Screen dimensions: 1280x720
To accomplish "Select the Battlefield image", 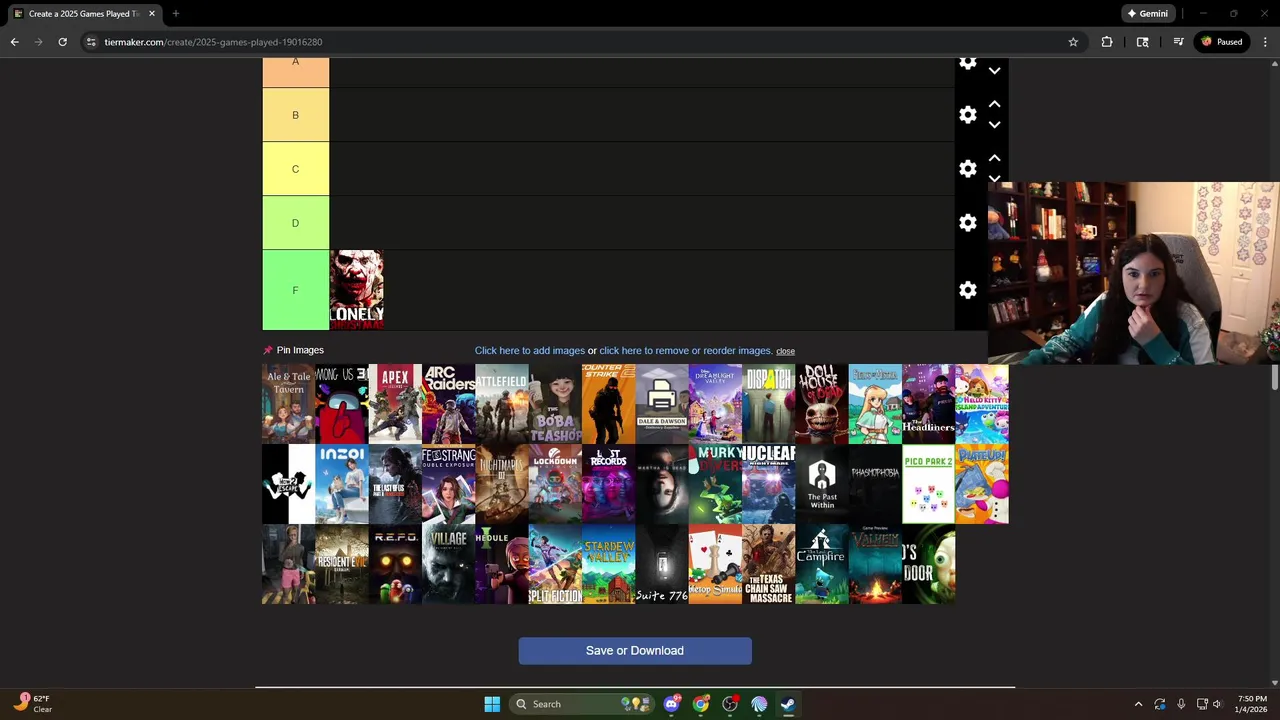I will pos(502,404).
